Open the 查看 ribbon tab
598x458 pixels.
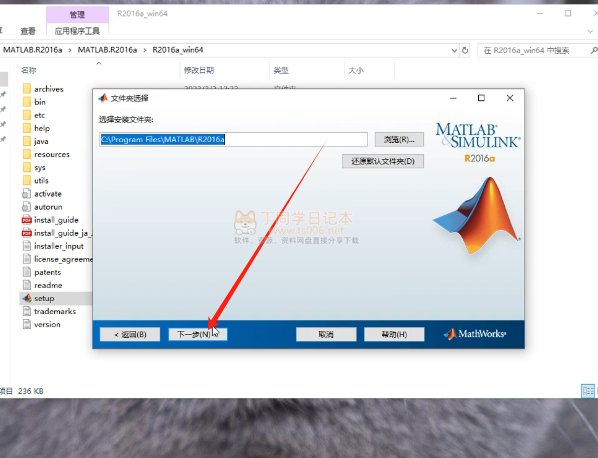pyautogui.click(x=28, y=31)
